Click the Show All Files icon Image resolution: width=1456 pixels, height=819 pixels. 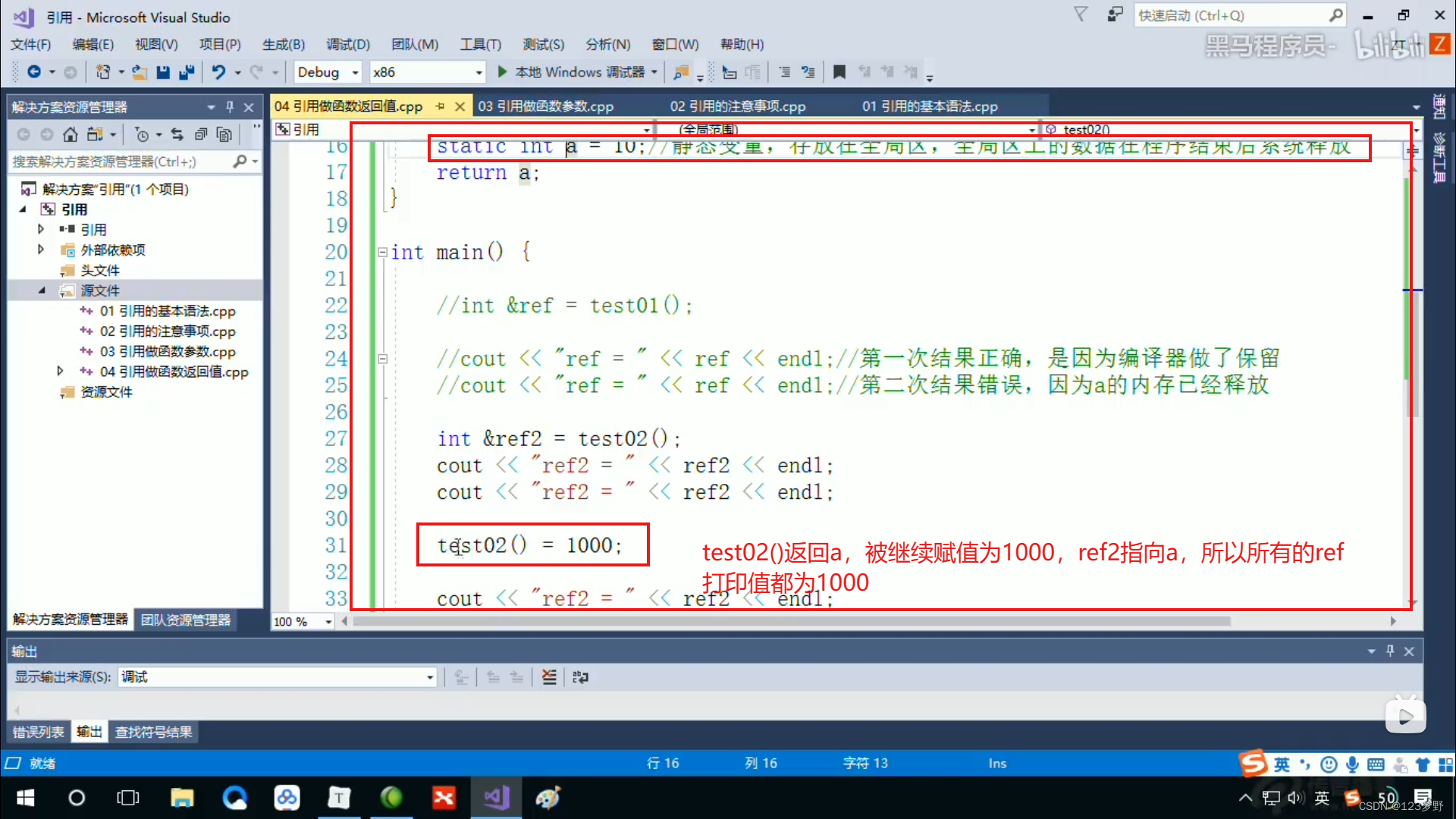224,134
